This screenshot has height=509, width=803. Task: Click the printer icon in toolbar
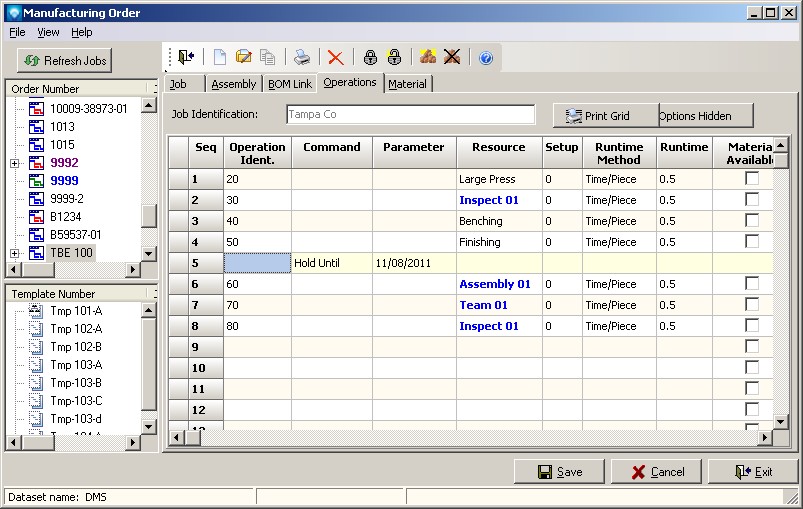click(301, 58)
